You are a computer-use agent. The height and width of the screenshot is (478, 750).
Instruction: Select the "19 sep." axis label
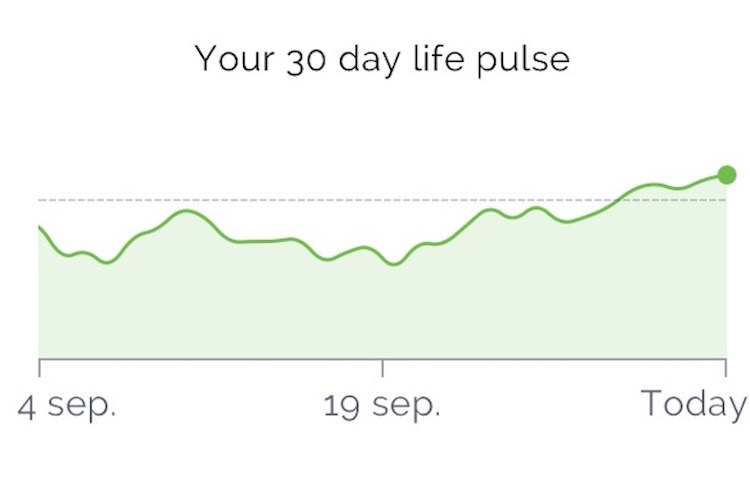(382, 405)
